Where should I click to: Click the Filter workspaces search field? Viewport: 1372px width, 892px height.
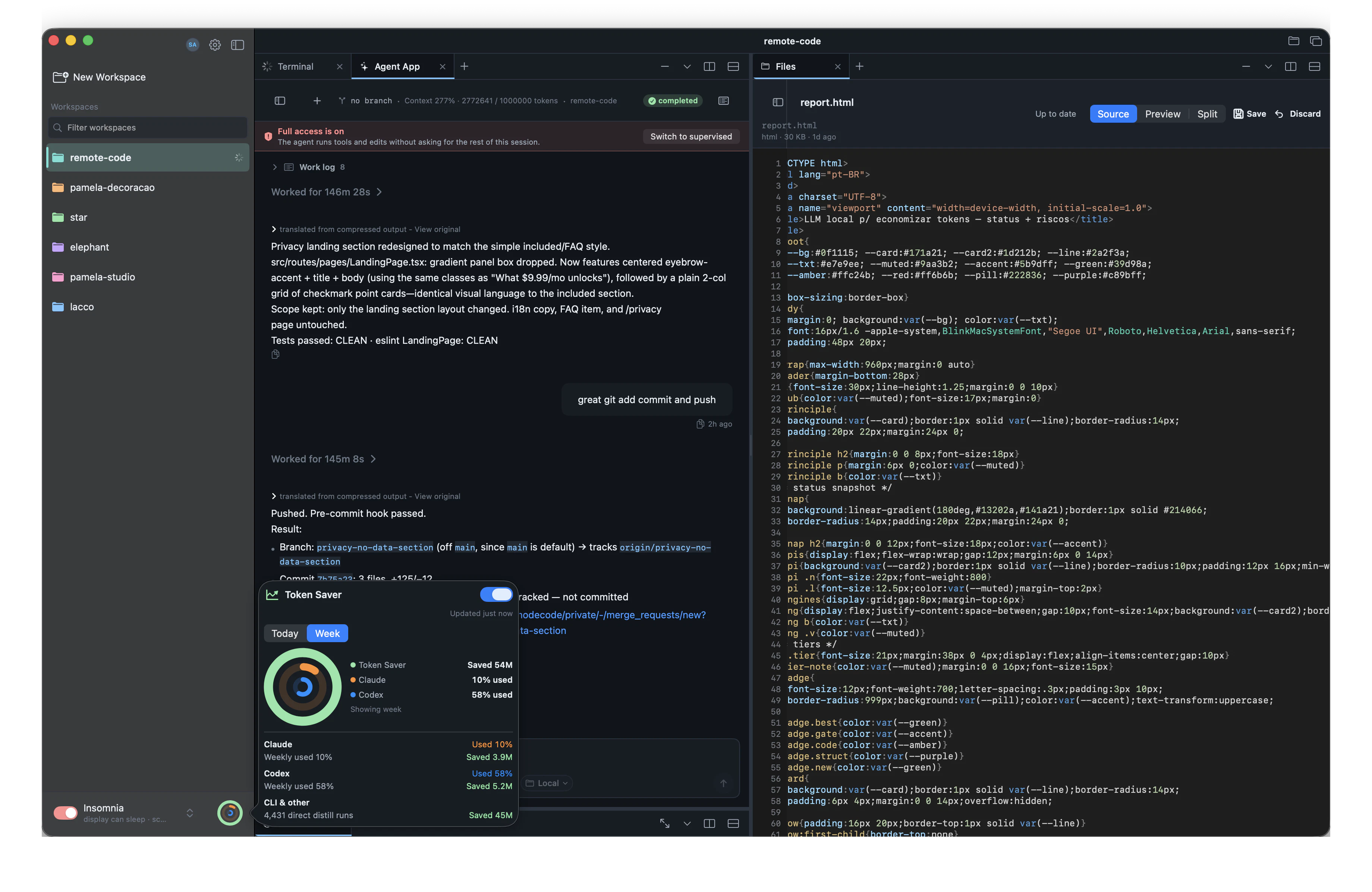click(148, 128)
